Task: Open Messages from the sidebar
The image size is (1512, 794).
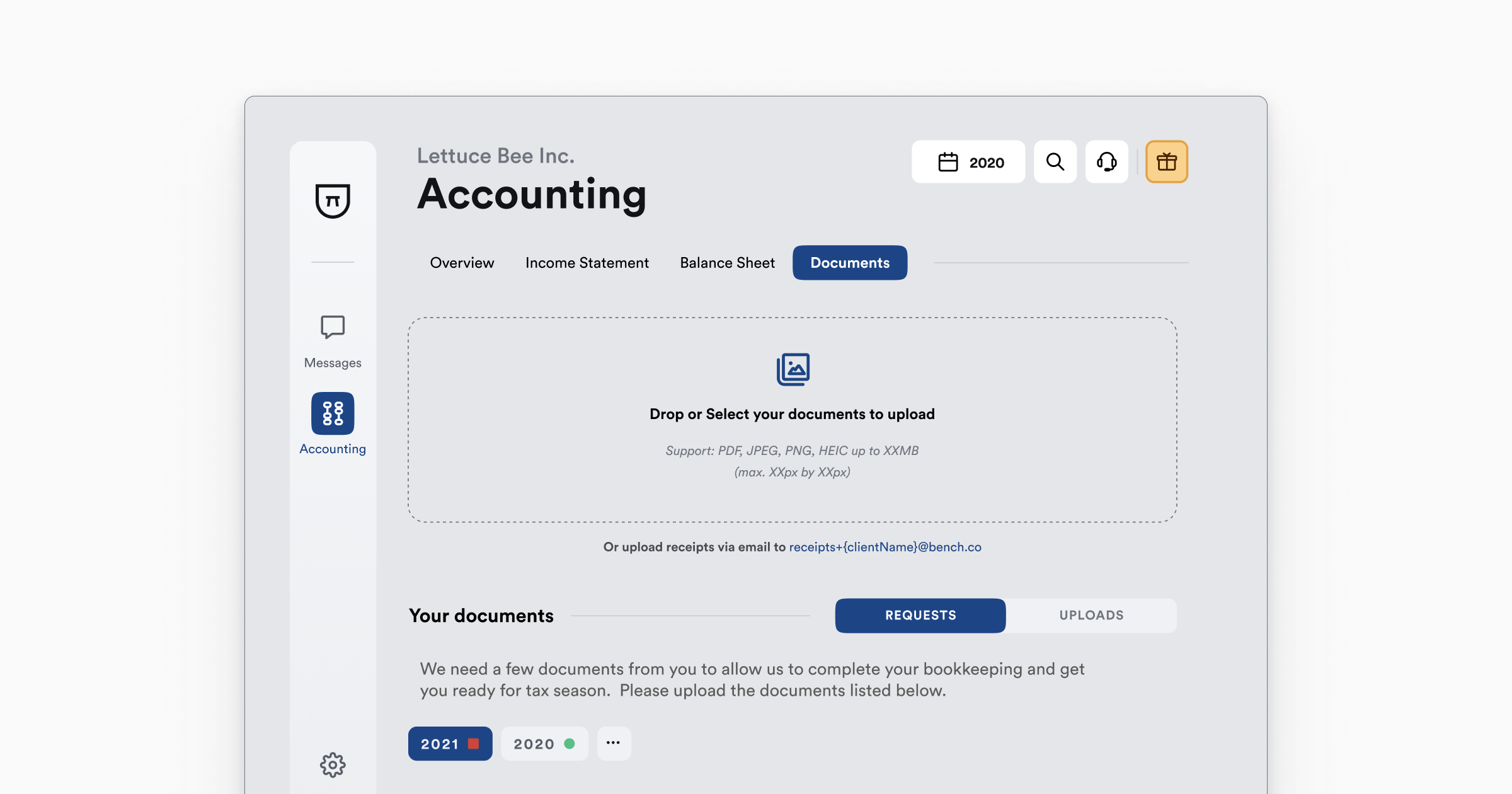Action: [333, 341]
